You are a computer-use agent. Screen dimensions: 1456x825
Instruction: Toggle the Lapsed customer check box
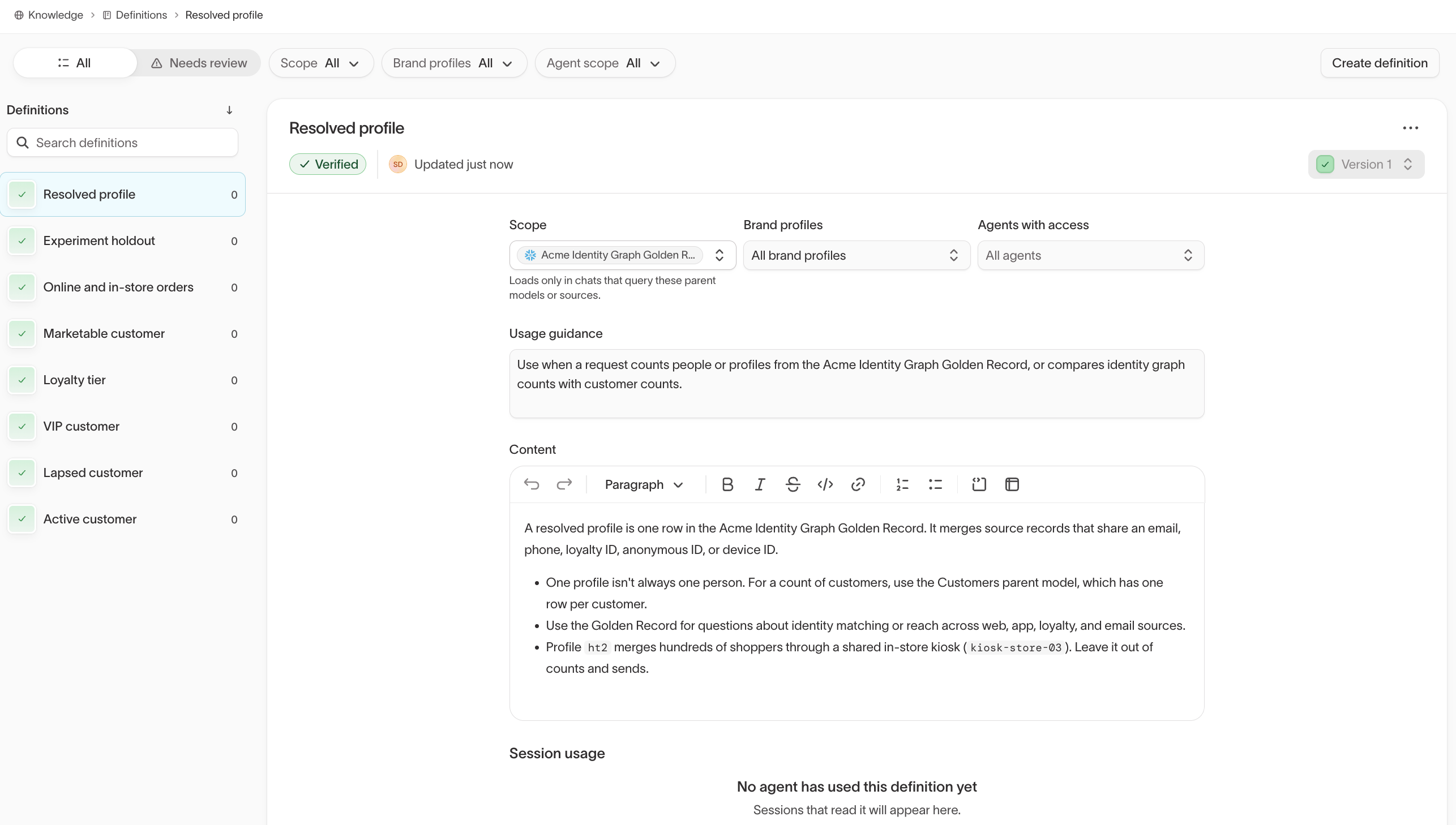(x=22, y=473)
